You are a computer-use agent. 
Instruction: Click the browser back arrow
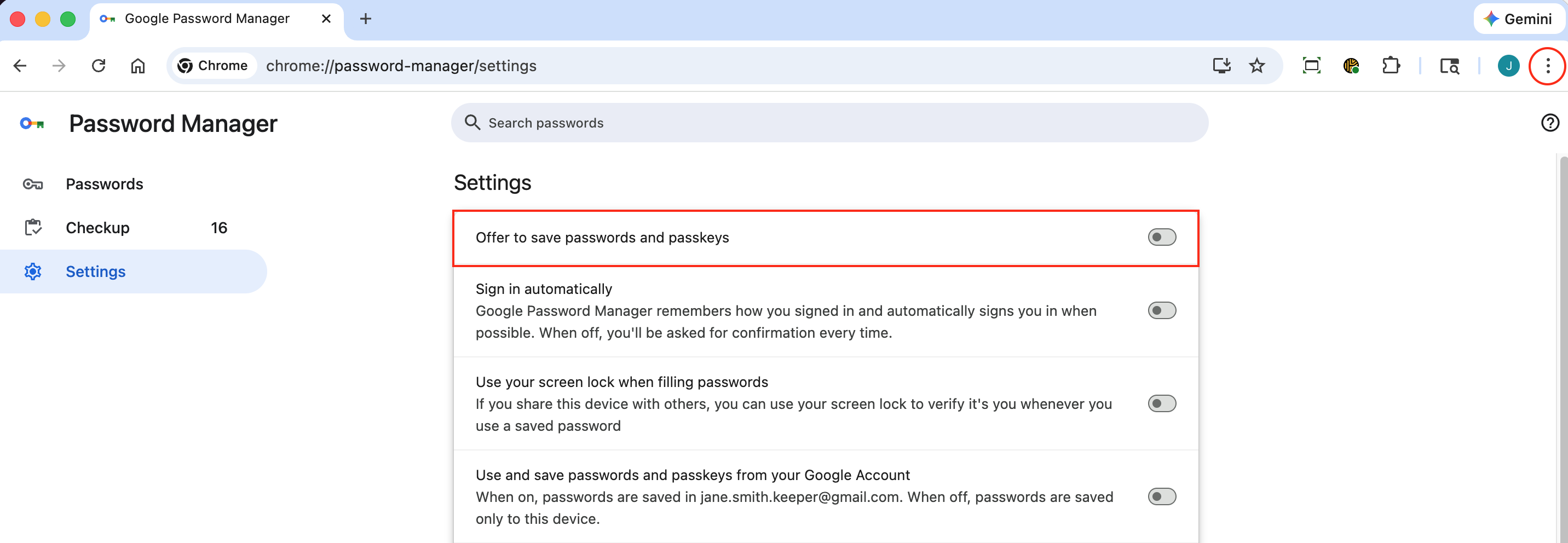click(20, 66)
